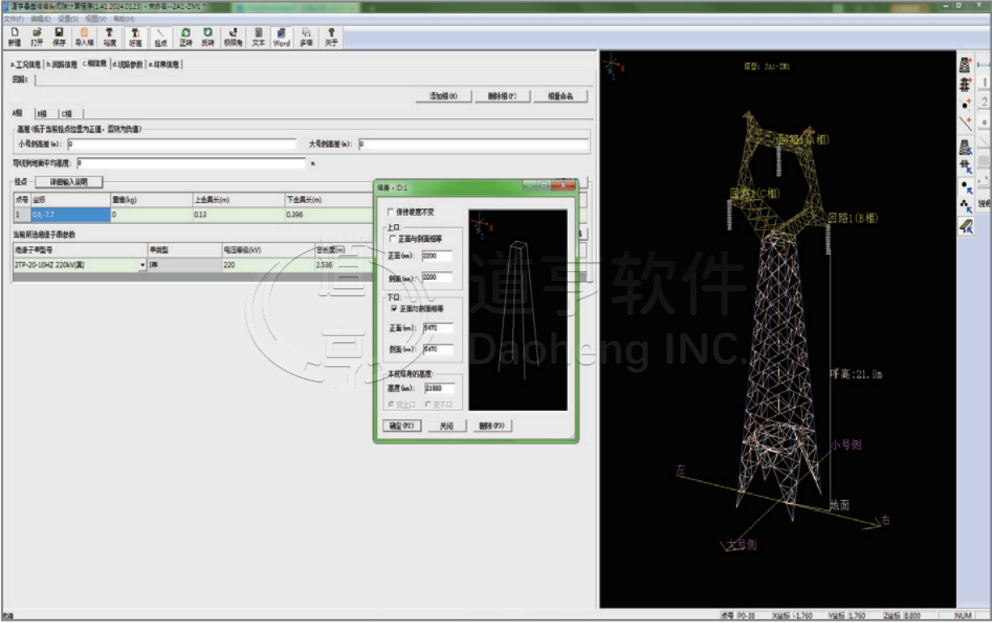Select the 0,0,-7.7 coordinate cell
The height and width of the screenshot is (623, 992).
pyautogui.click(x=69, y=214)
